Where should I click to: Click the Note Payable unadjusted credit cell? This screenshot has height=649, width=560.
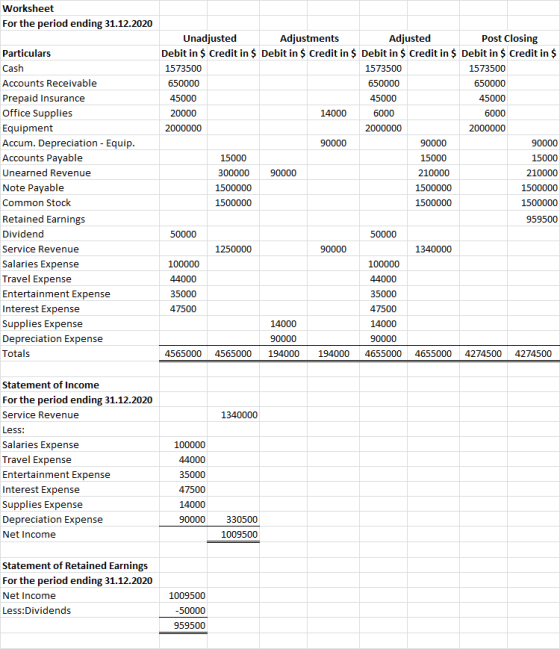[x=233, y=187]
